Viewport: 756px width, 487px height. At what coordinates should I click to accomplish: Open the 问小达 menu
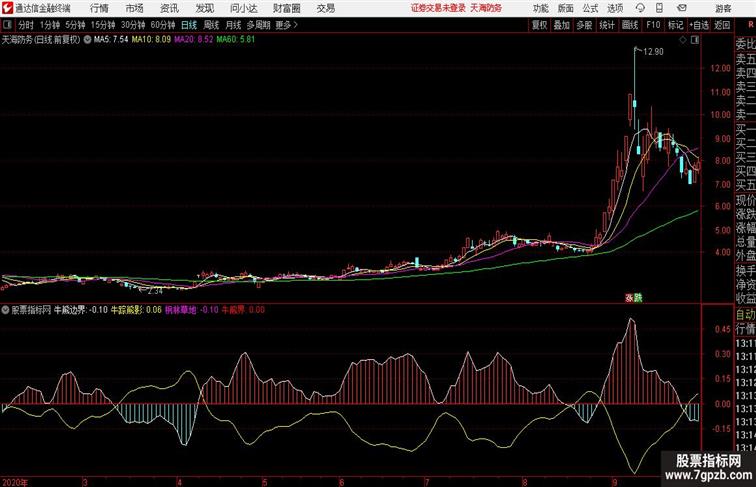click(x=243, y=8)
